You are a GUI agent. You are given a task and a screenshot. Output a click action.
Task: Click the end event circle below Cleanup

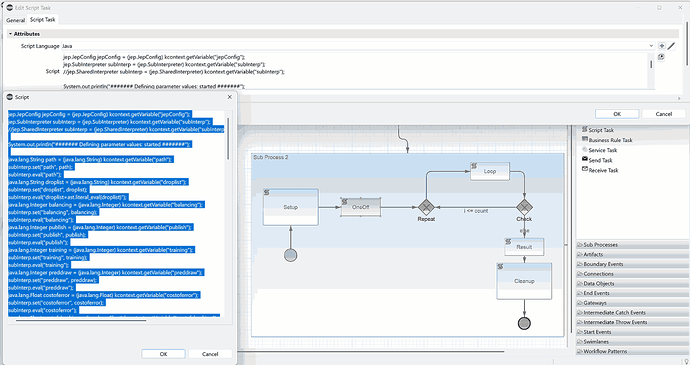[524, 323]
